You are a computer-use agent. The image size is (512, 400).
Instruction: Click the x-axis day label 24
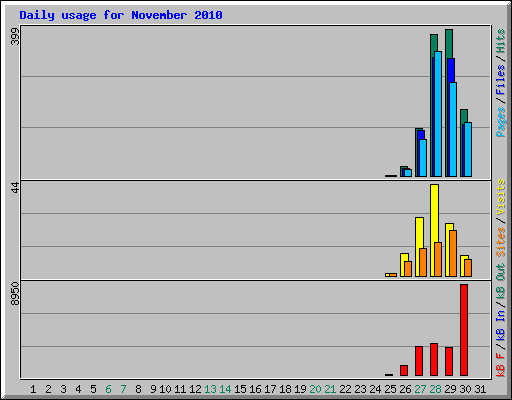point(375,389)
